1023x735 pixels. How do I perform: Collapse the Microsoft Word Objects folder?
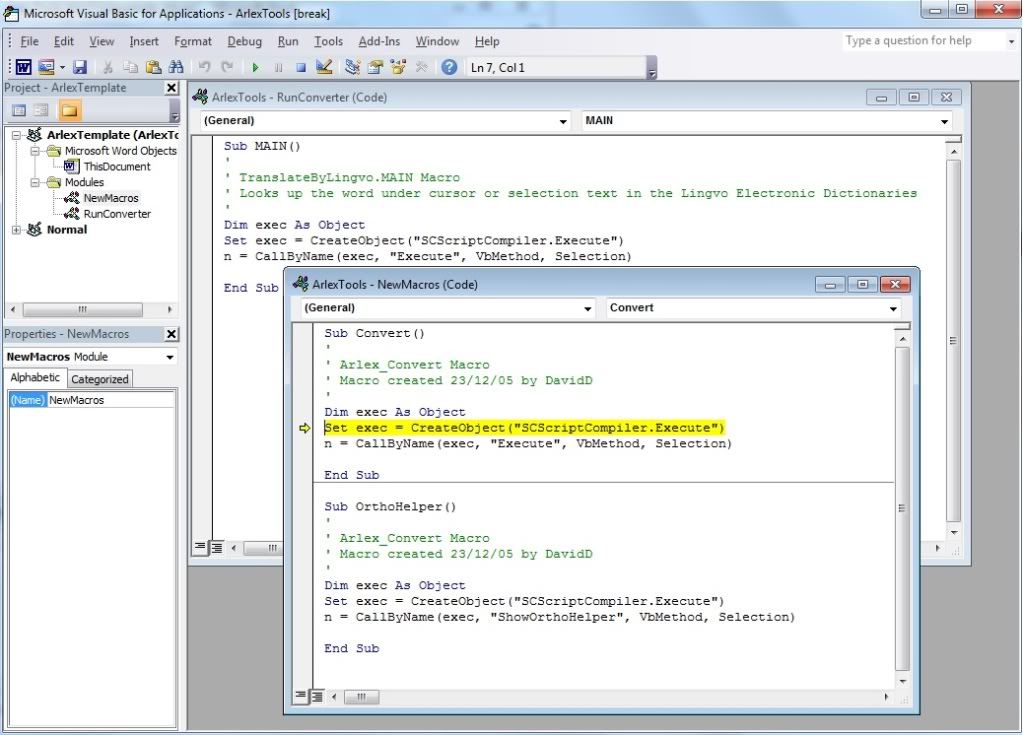[35, 151]
